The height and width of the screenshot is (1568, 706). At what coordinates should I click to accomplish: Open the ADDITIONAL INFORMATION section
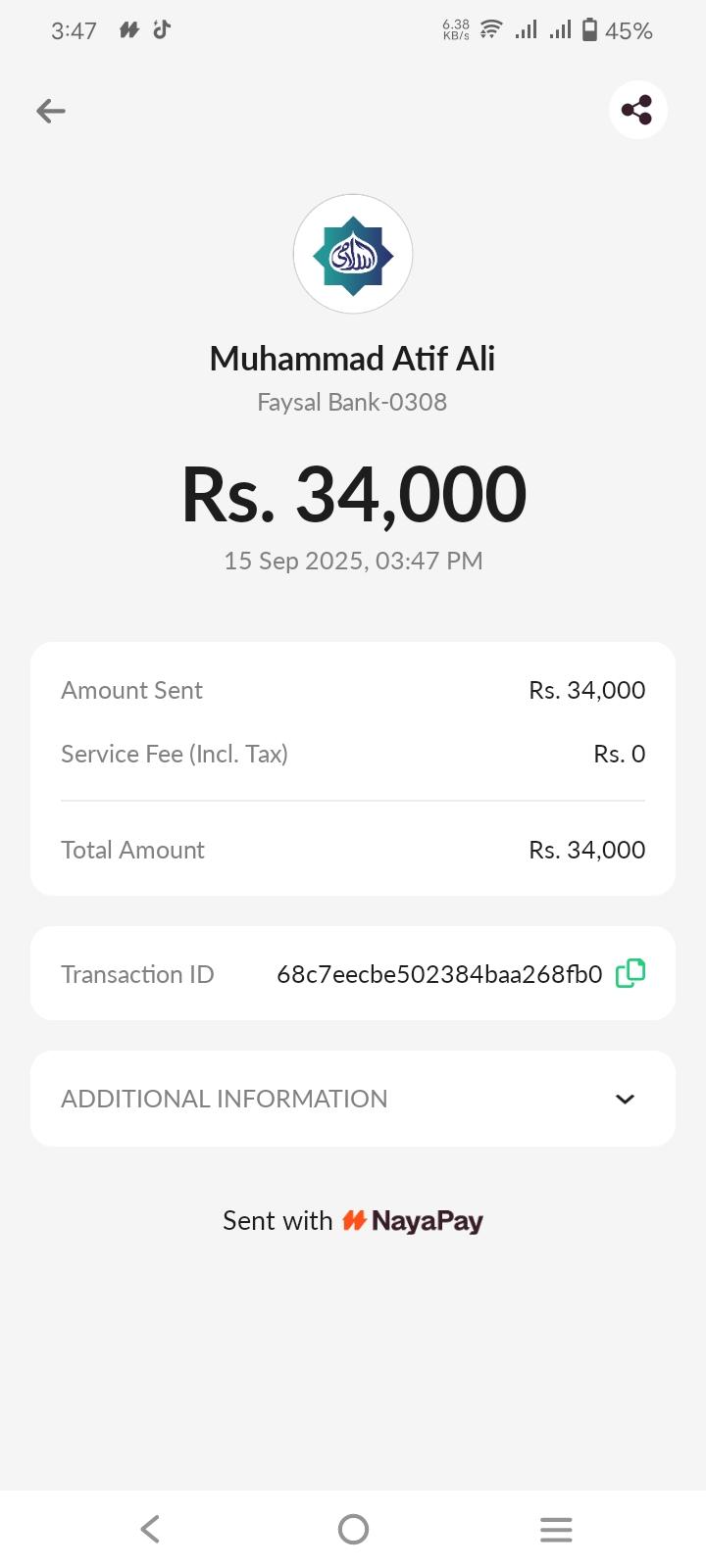click(225, 1099)
